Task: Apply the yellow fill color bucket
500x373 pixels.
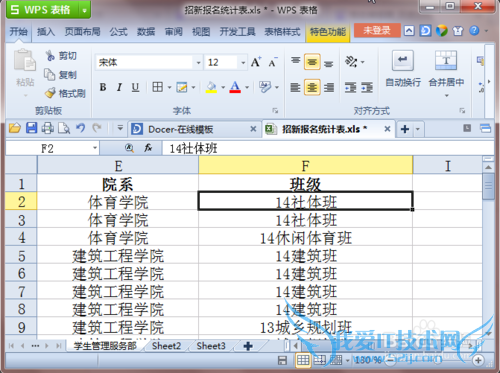Action: [211, 87]
